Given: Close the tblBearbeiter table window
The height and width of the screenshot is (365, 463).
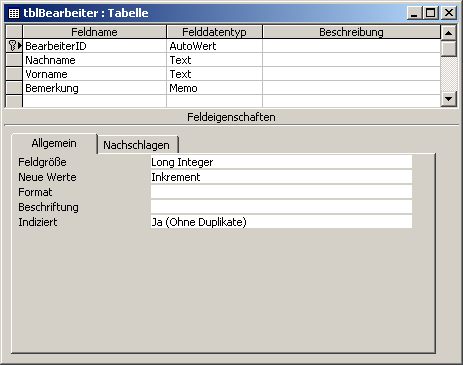Looking at the screenshot, I should tap(449, 13).
